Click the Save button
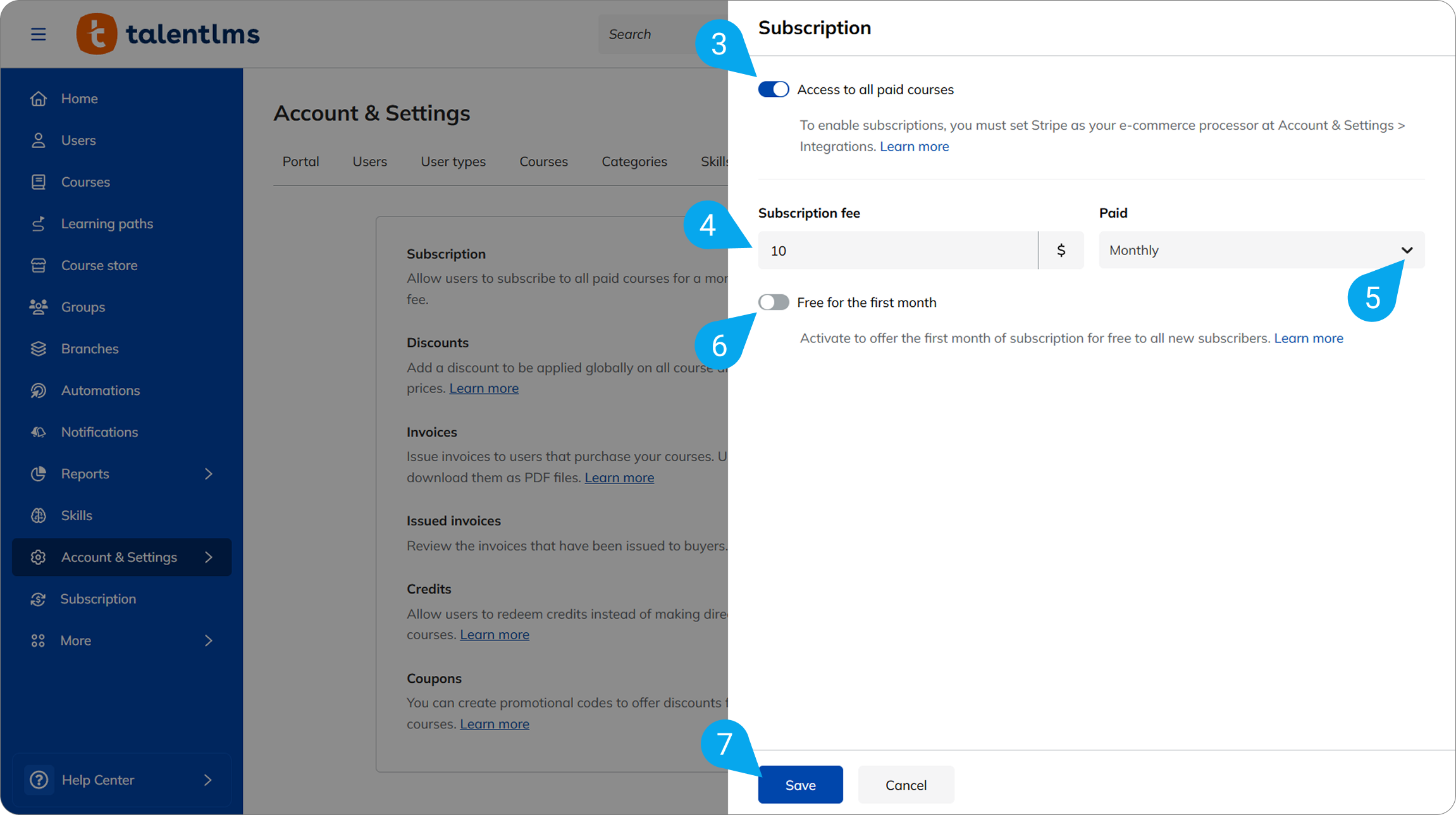The image size is (1456, 815). [800, 785]
